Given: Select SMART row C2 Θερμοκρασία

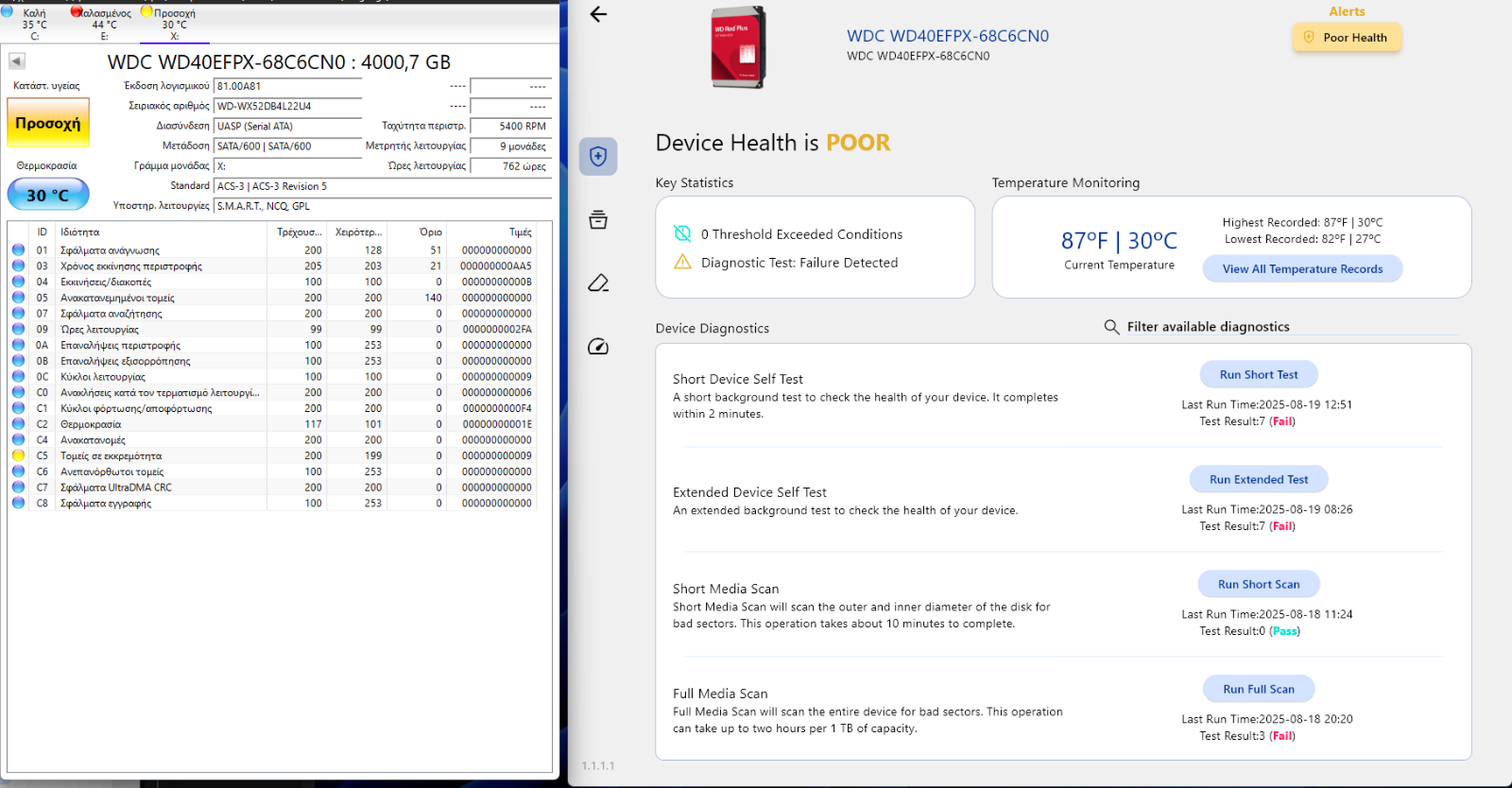Looking at the screenshot, I should tap(272, 424).
